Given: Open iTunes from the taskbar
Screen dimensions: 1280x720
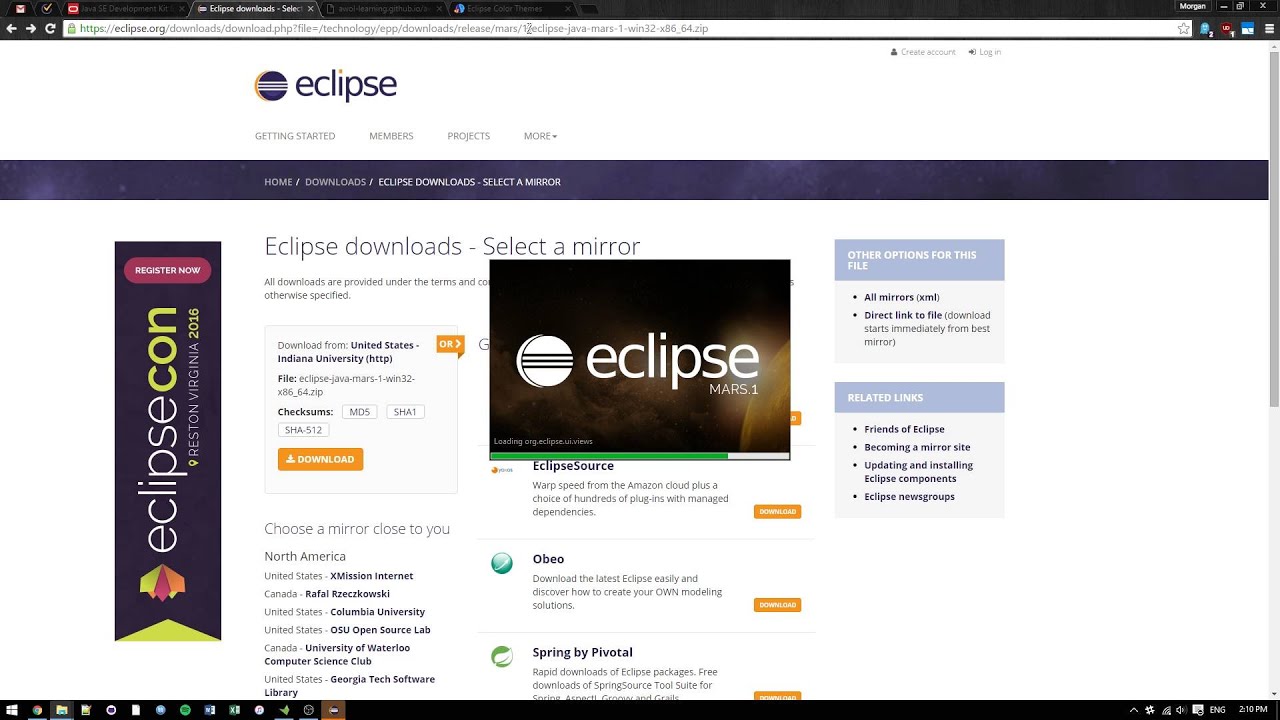Looking at the screenshot, I should (x=259, y=710).
